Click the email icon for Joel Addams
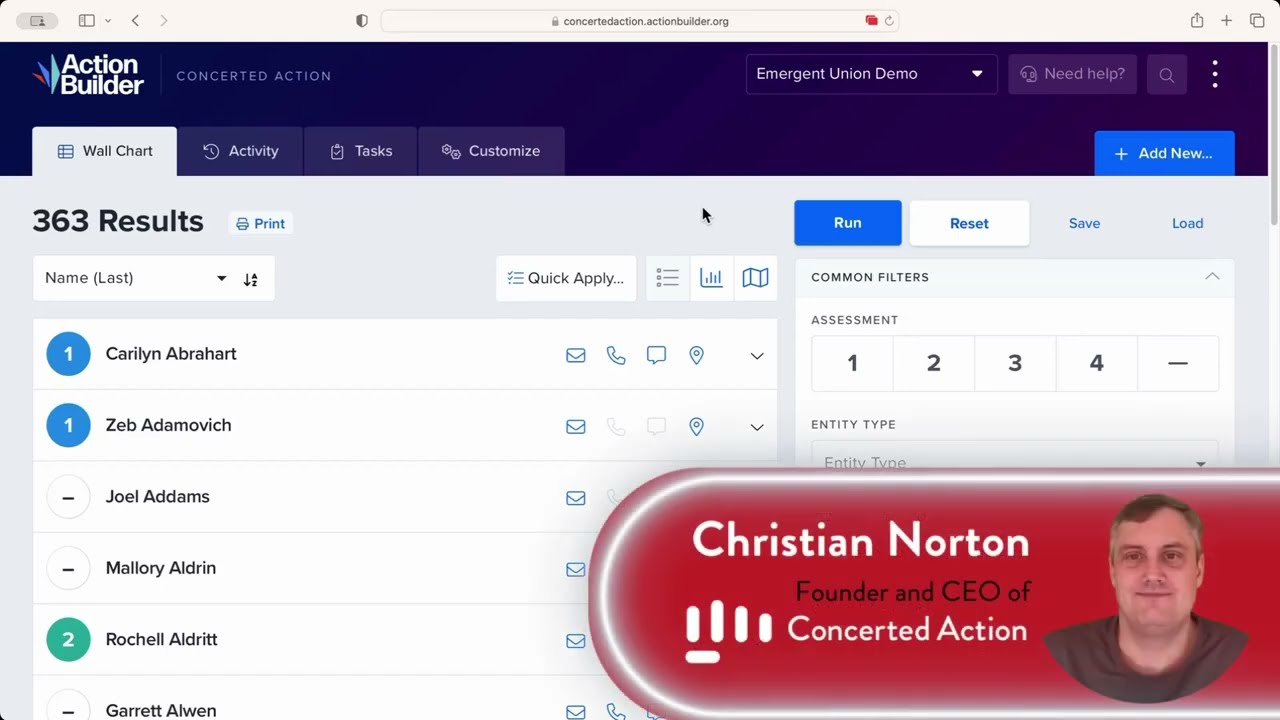The image size is (1280, 720). (x=576, y=498)
